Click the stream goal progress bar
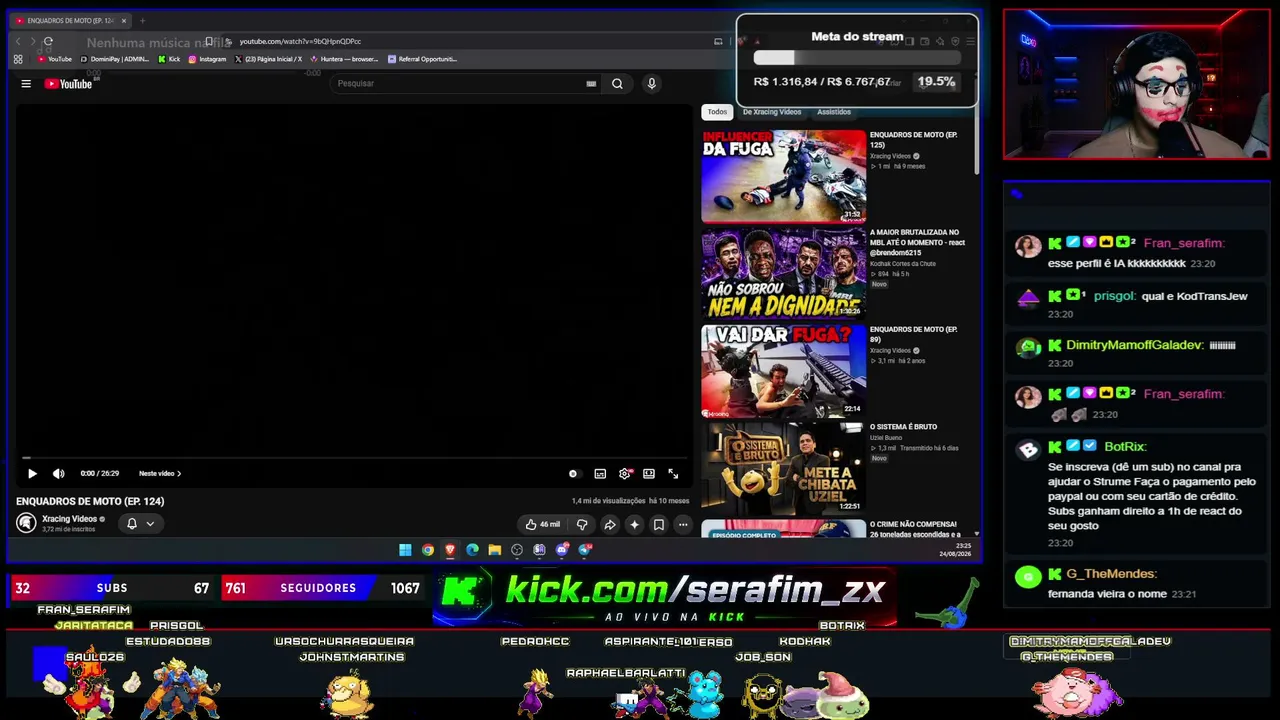1280x720 pixels. (857, 58)
